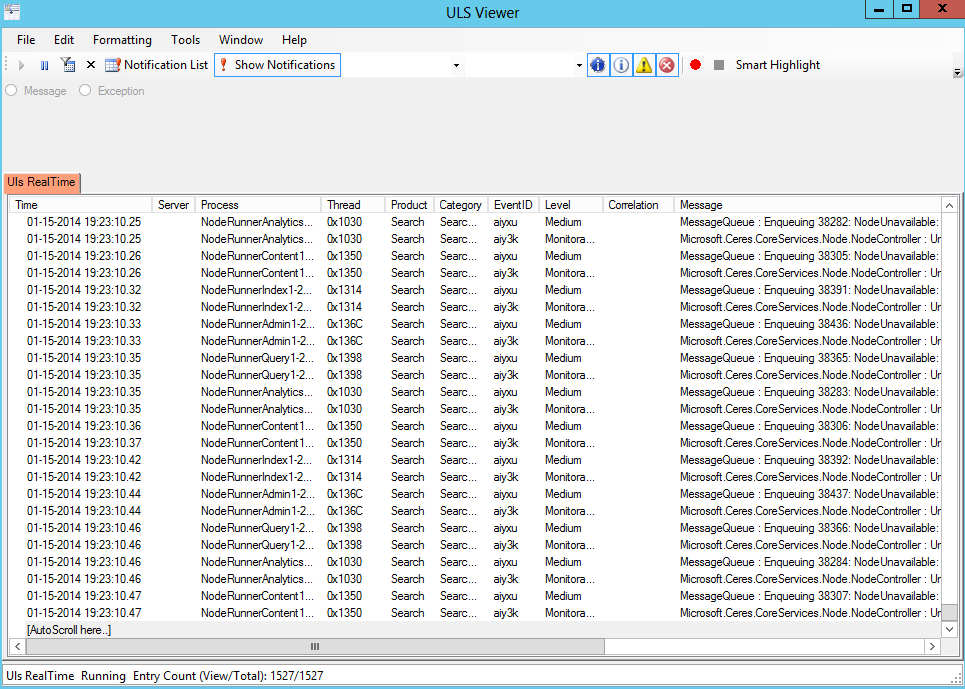Sort by the EventID column header
Screen dimensions: 965x689
tap(514, 205)
